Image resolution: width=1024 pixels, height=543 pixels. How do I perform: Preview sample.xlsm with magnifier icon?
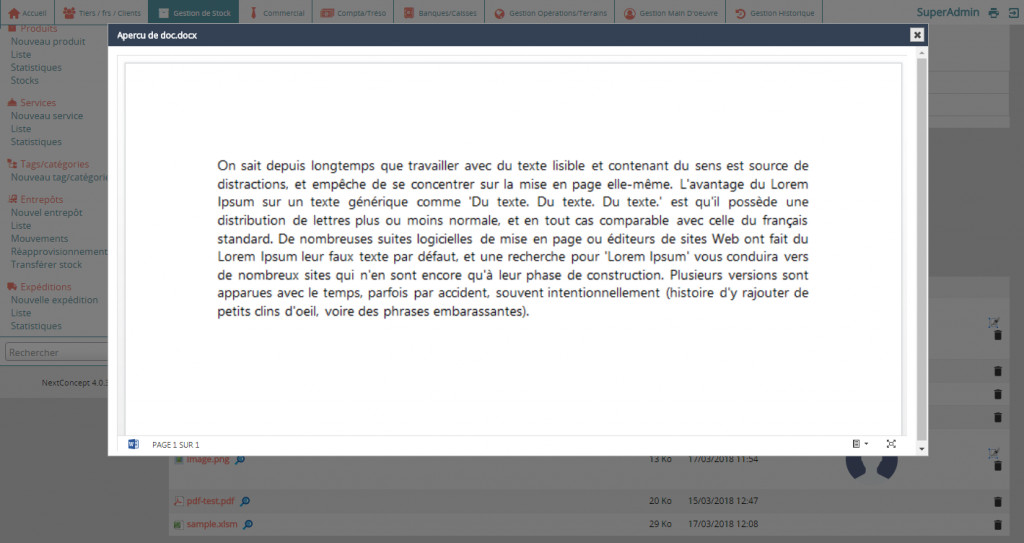248,524
